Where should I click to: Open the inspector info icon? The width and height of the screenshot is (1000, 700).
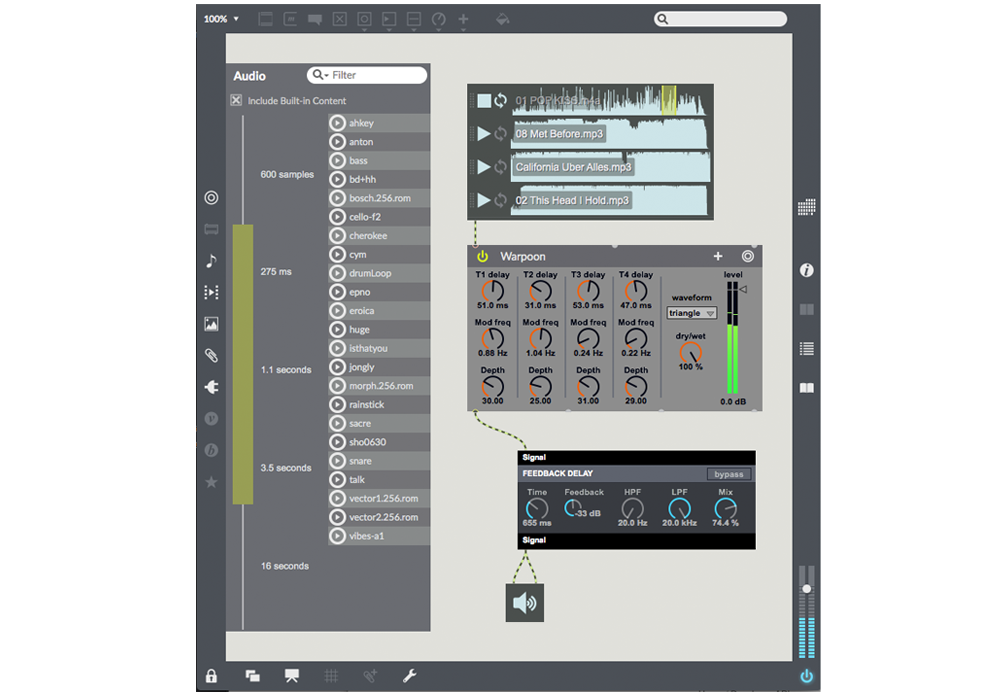click(x=807, y=270)
